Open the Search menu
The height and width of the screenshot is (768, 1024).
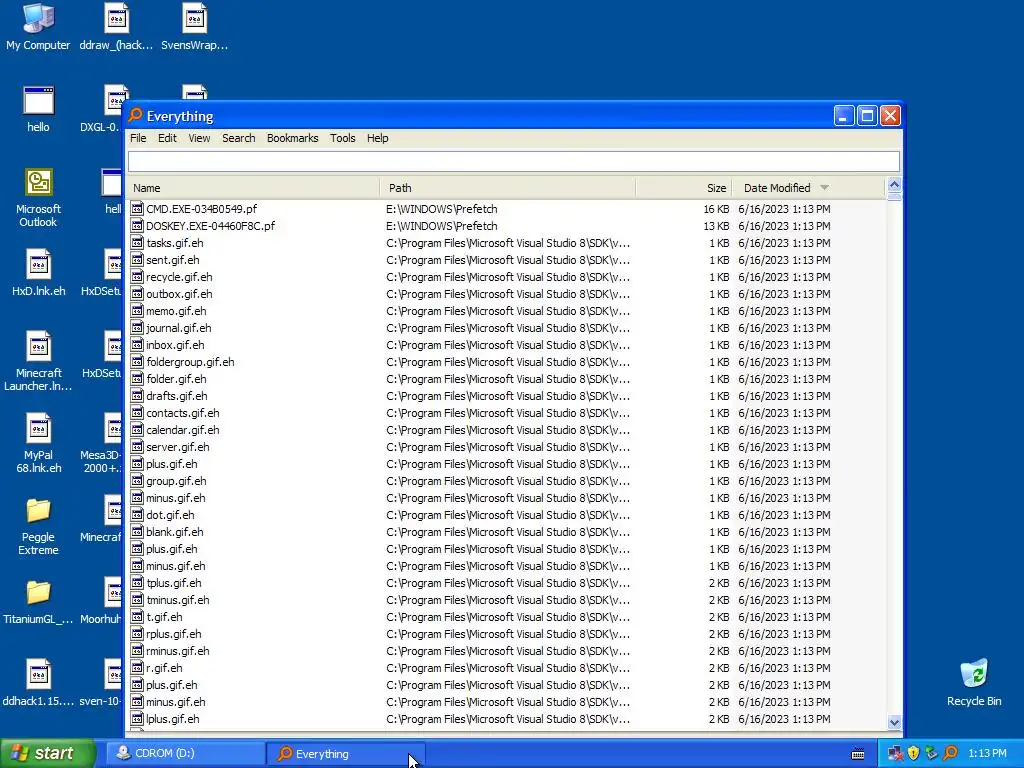point(238,138)
